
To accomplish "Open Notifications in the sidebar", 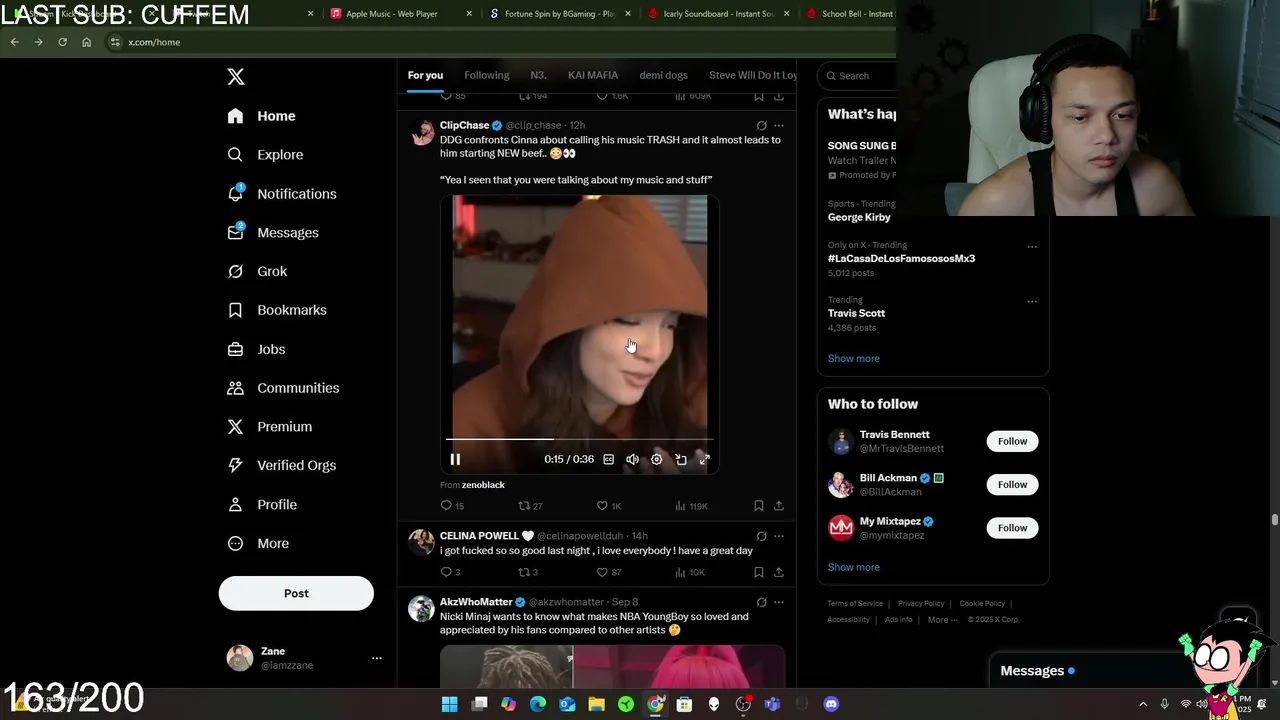I will point(281,194).
